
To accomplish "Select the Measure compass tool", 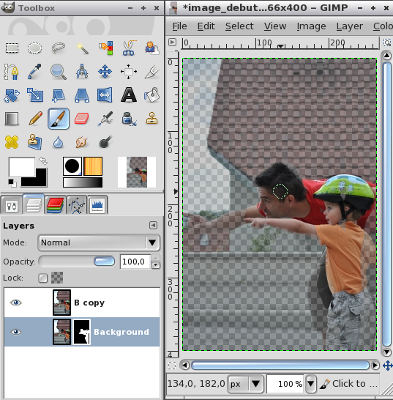I will tap(82, 72).
